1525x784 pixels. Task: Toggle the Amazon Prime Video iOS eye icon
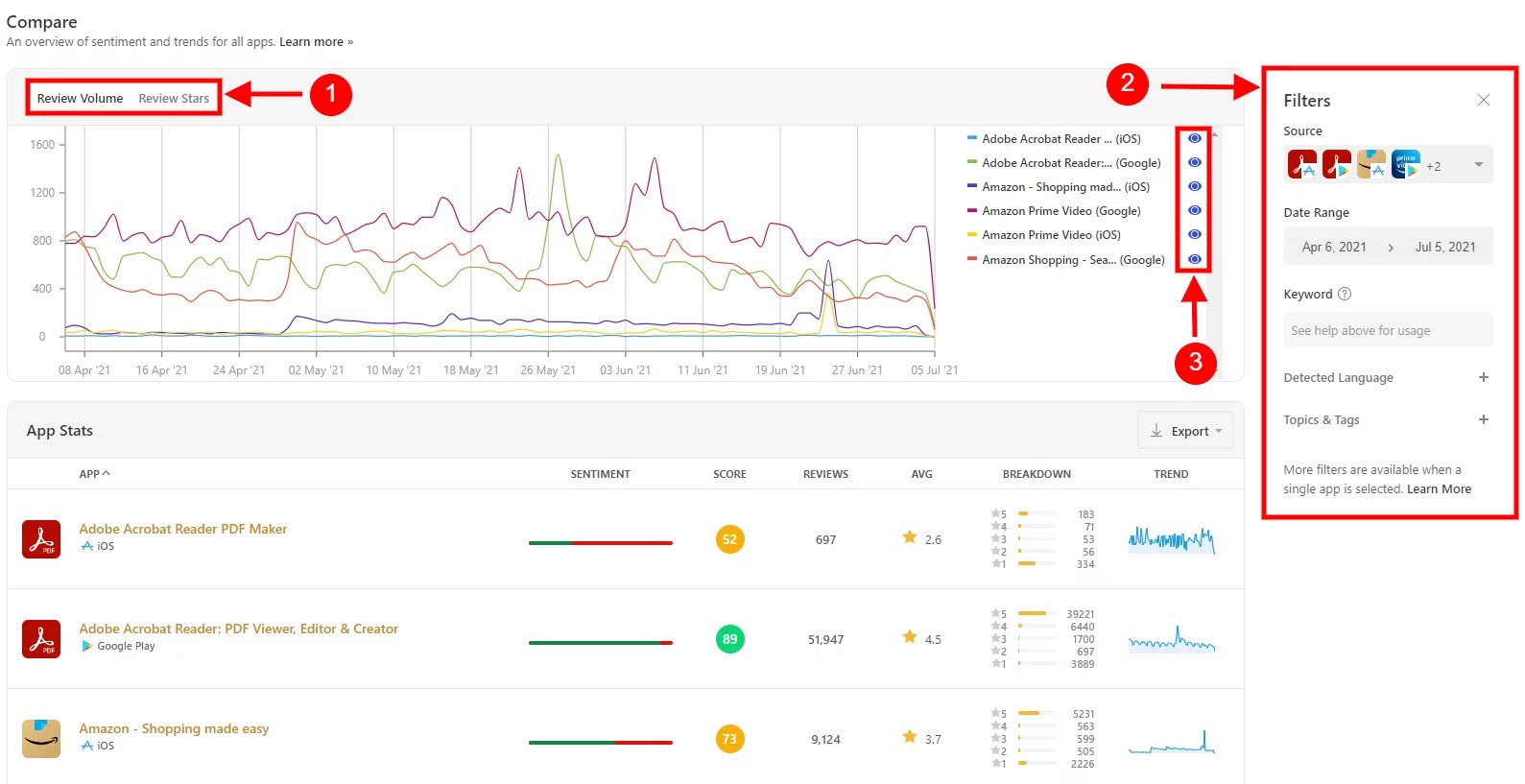1195,234
